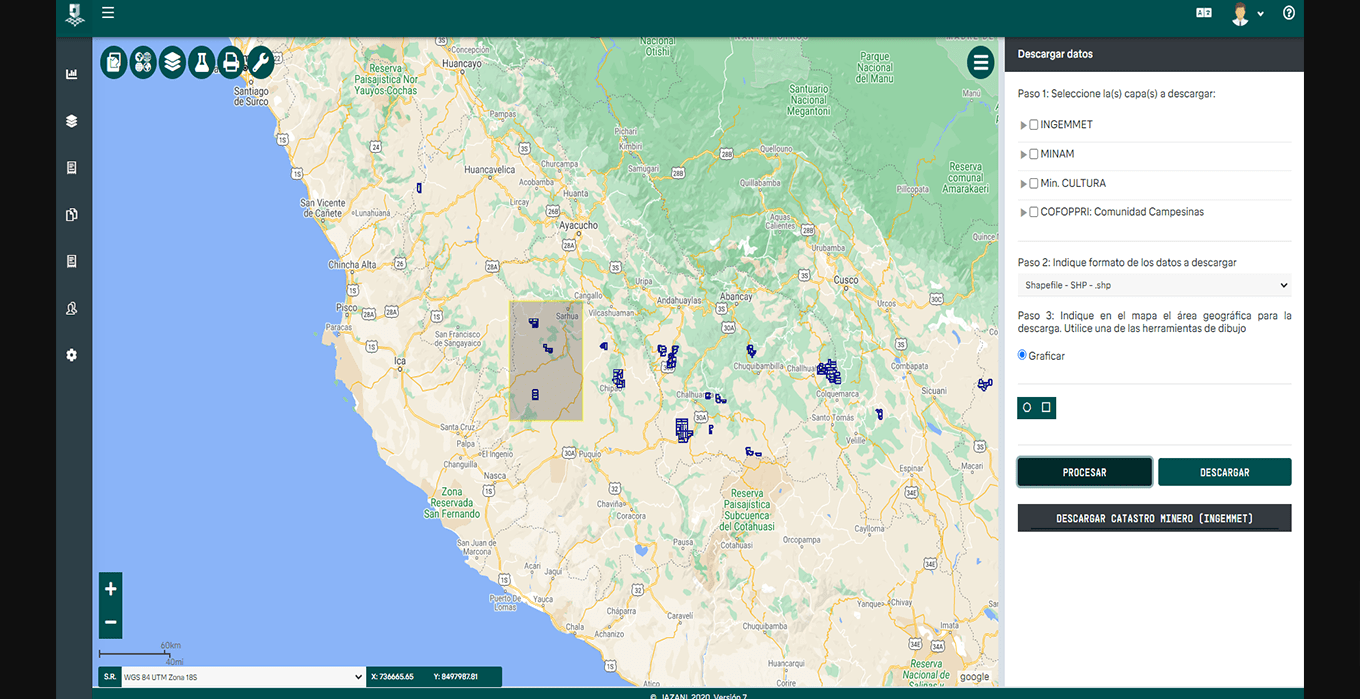This screenshot has width=1360, height=699.
Task: Open the globe basemap tool on the map
Action: 144,62
